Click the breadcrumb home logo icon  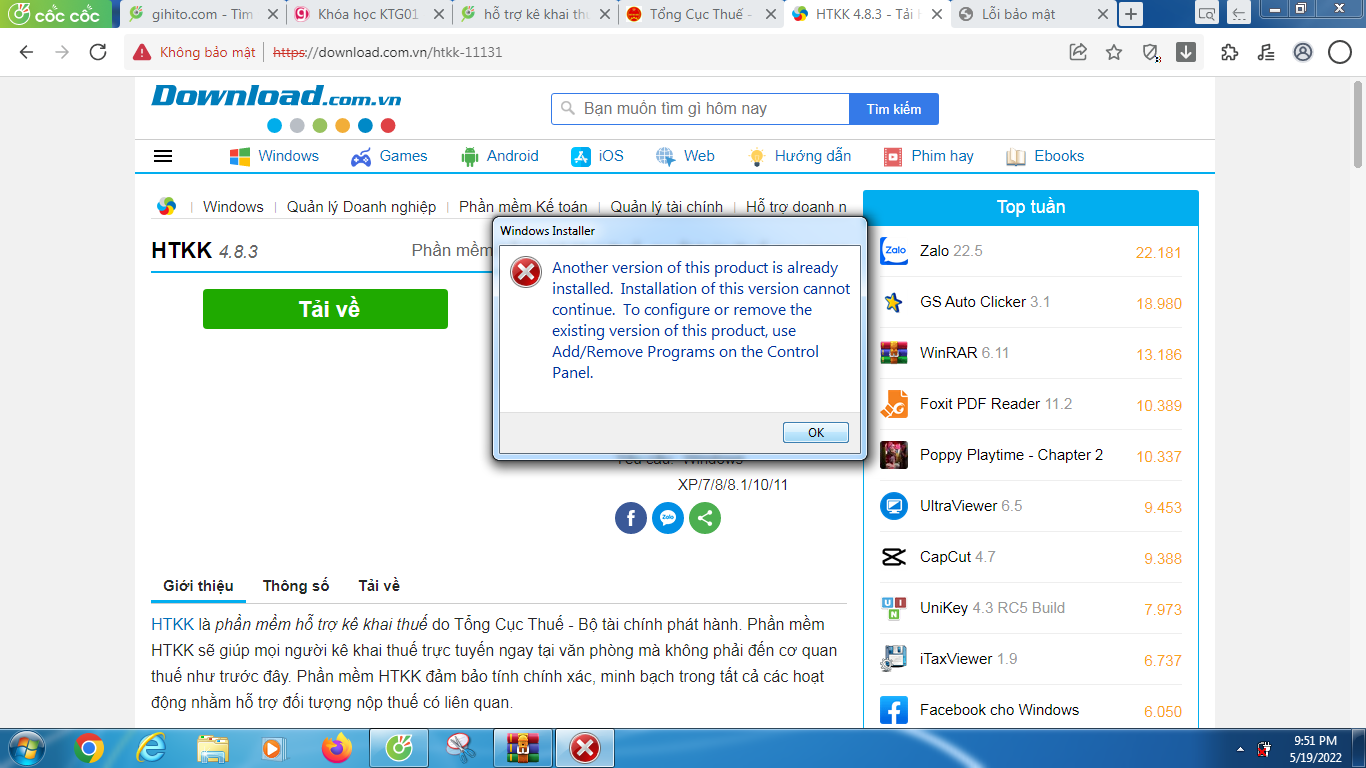tap(166, 207)
